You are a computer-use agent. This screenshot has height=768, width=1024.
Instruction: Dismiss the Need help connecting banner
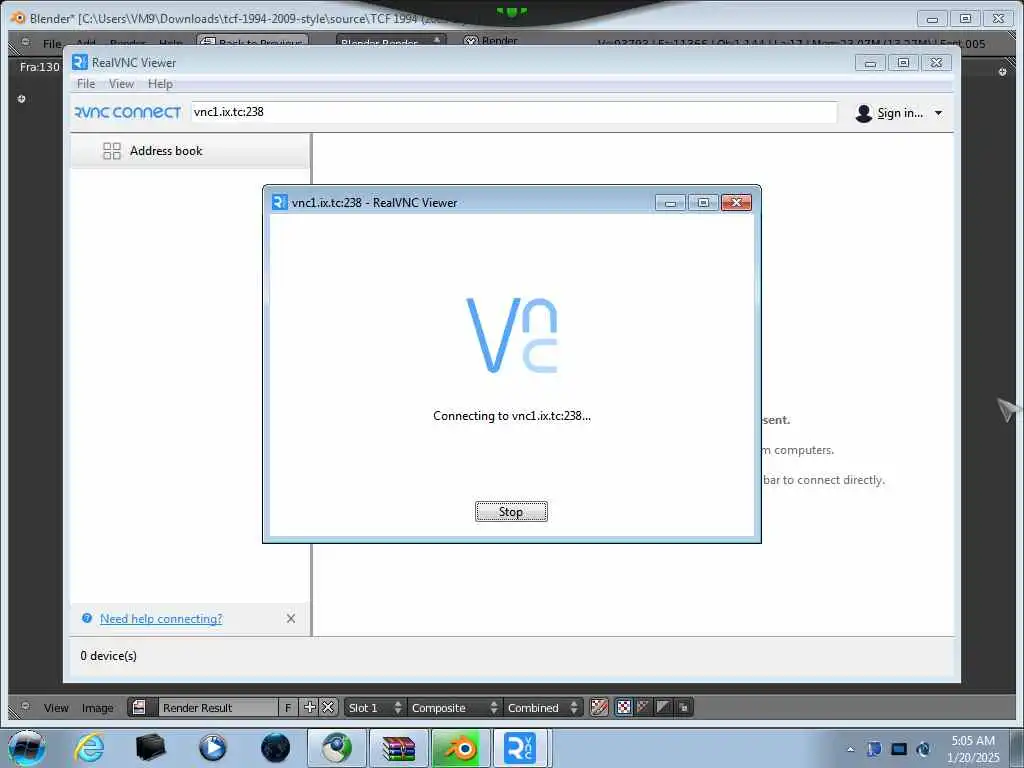[x=291, y=618]
